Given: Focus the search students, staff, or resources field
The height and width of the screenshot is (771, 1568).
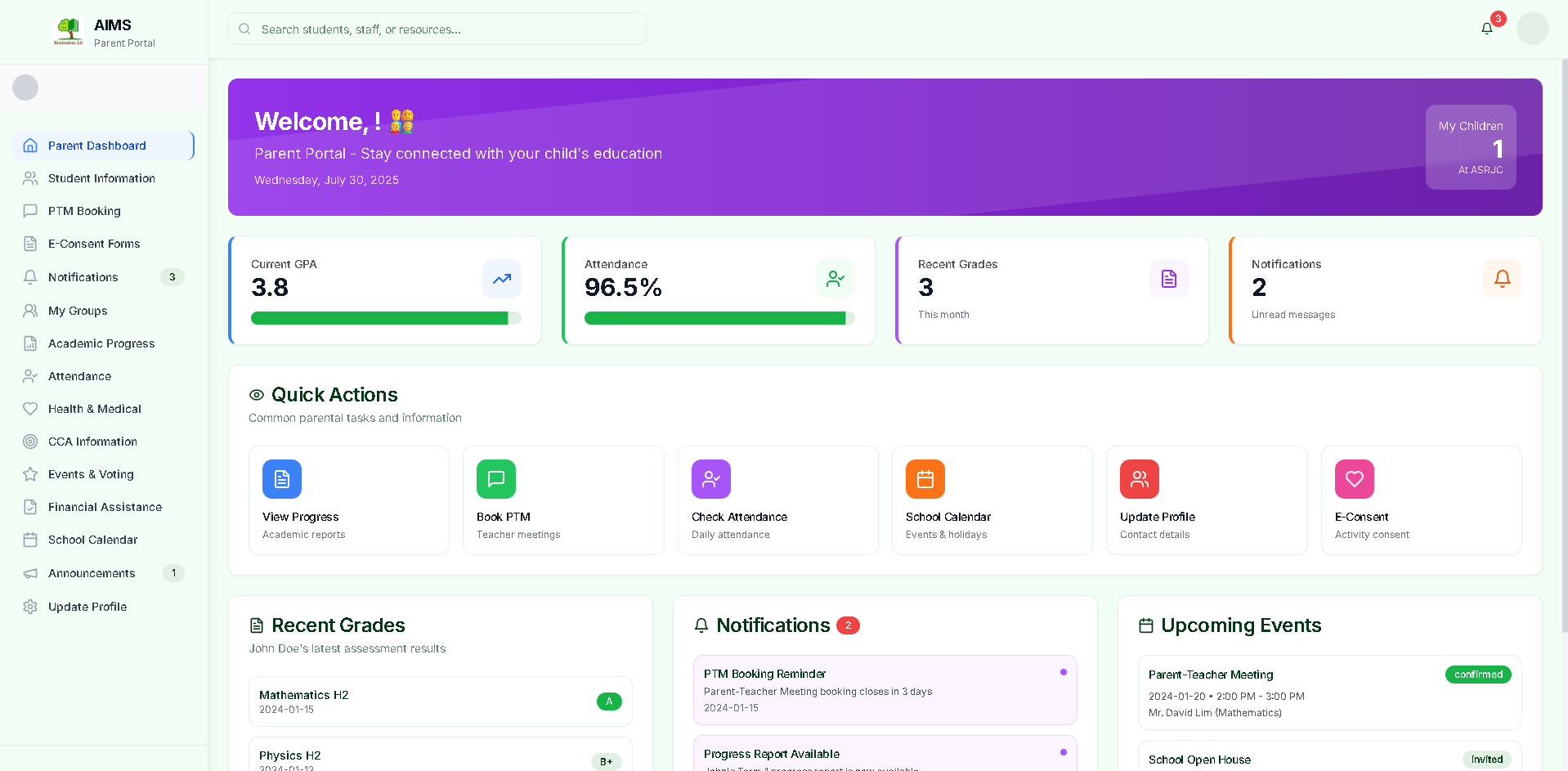Looking at the screenshot, I should 437,29.
